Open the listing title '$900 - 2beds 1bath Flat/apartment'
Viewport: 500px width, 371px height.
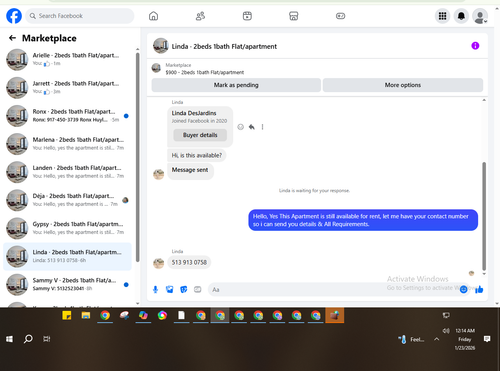[205, 72]
